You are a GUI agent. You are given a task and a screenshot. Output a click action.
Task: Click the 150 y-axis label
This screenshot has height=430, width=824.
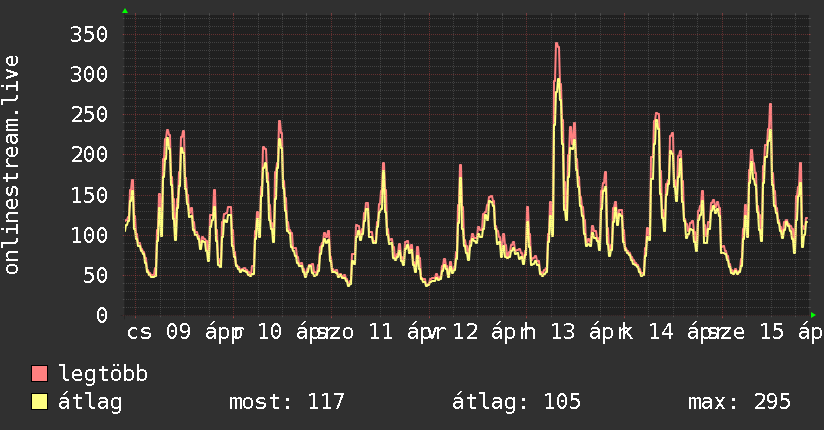point(89,195)
